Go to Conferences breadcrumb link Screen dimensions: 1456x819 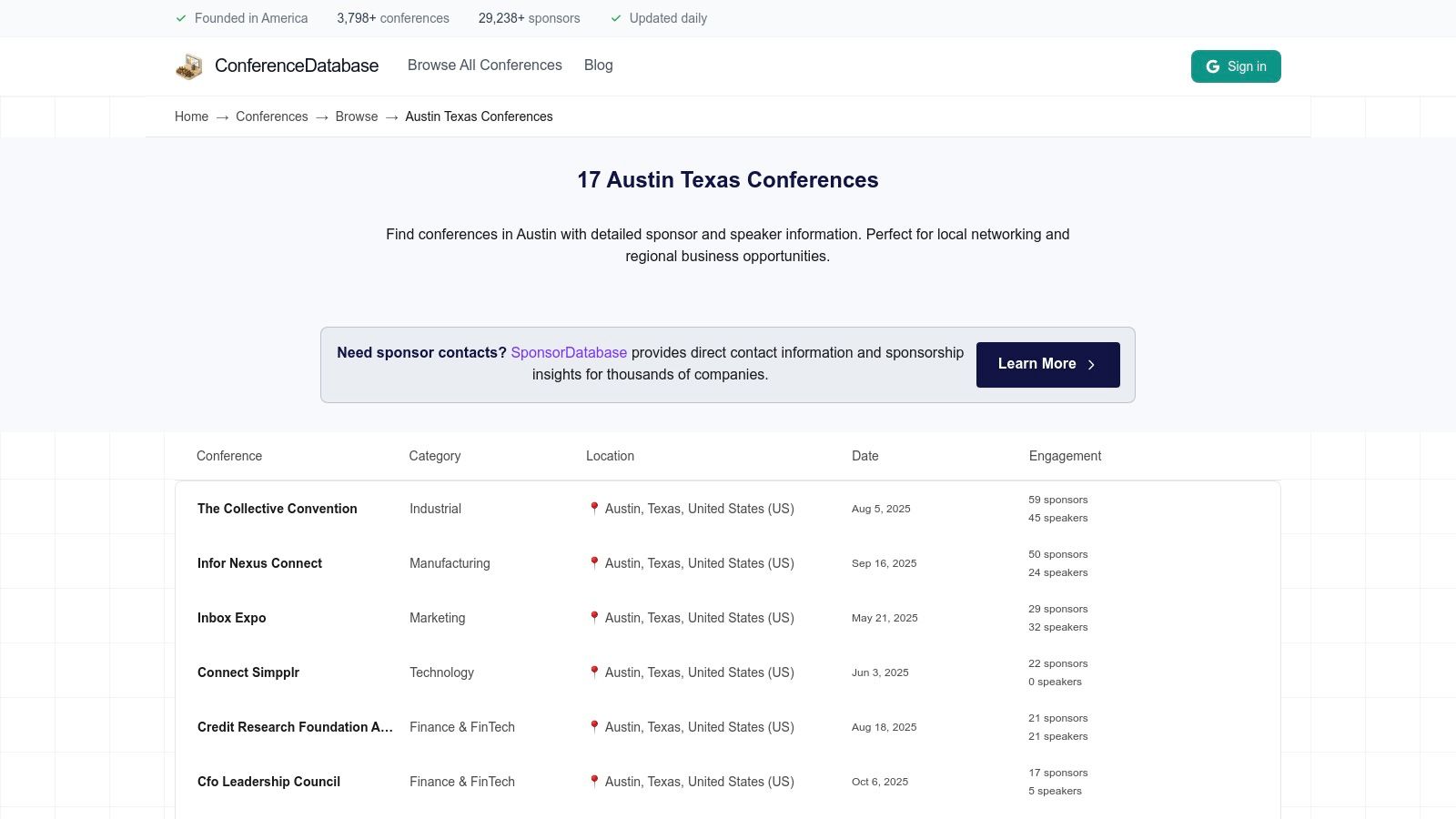(271, 116)
